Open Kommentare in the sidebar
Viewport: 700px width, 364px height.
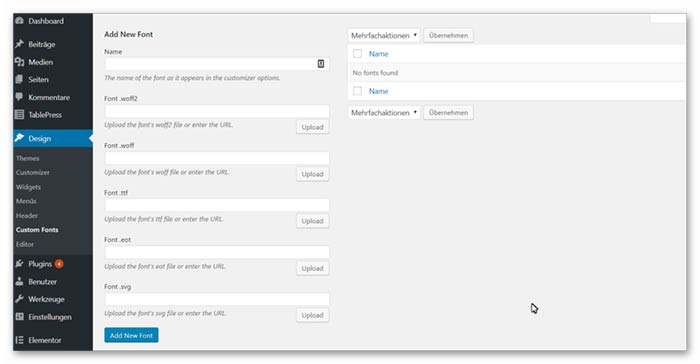coord(53,97)
